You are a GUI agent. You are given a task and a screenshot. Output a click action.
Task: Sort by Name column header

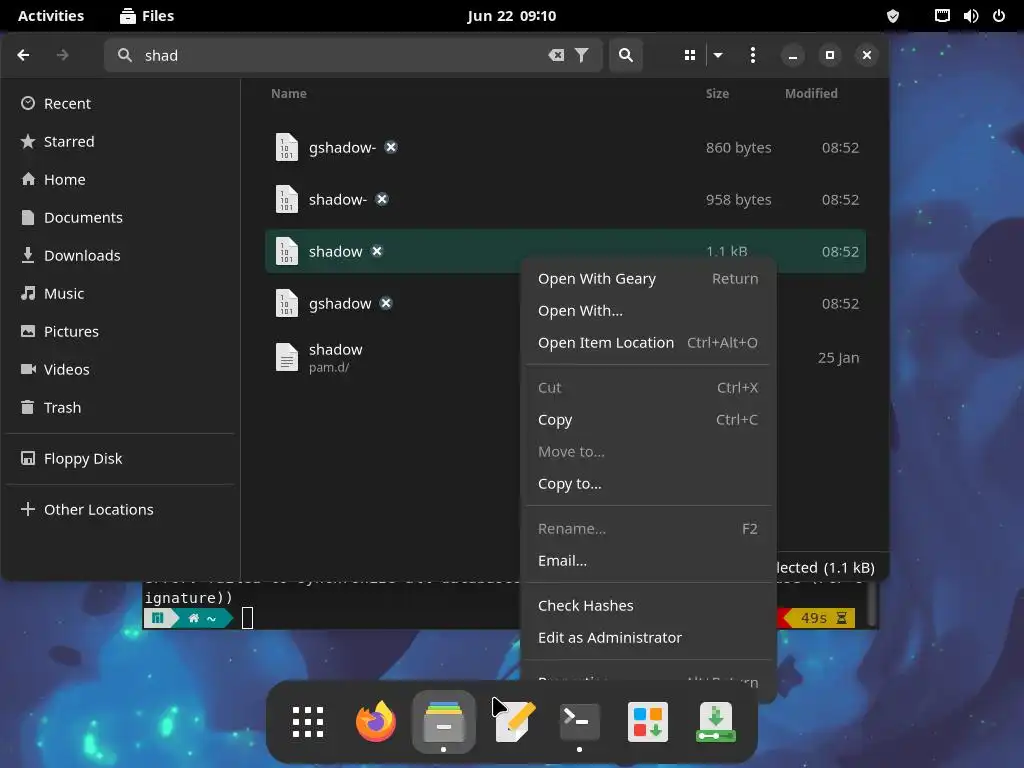click(x=289, y=93)
